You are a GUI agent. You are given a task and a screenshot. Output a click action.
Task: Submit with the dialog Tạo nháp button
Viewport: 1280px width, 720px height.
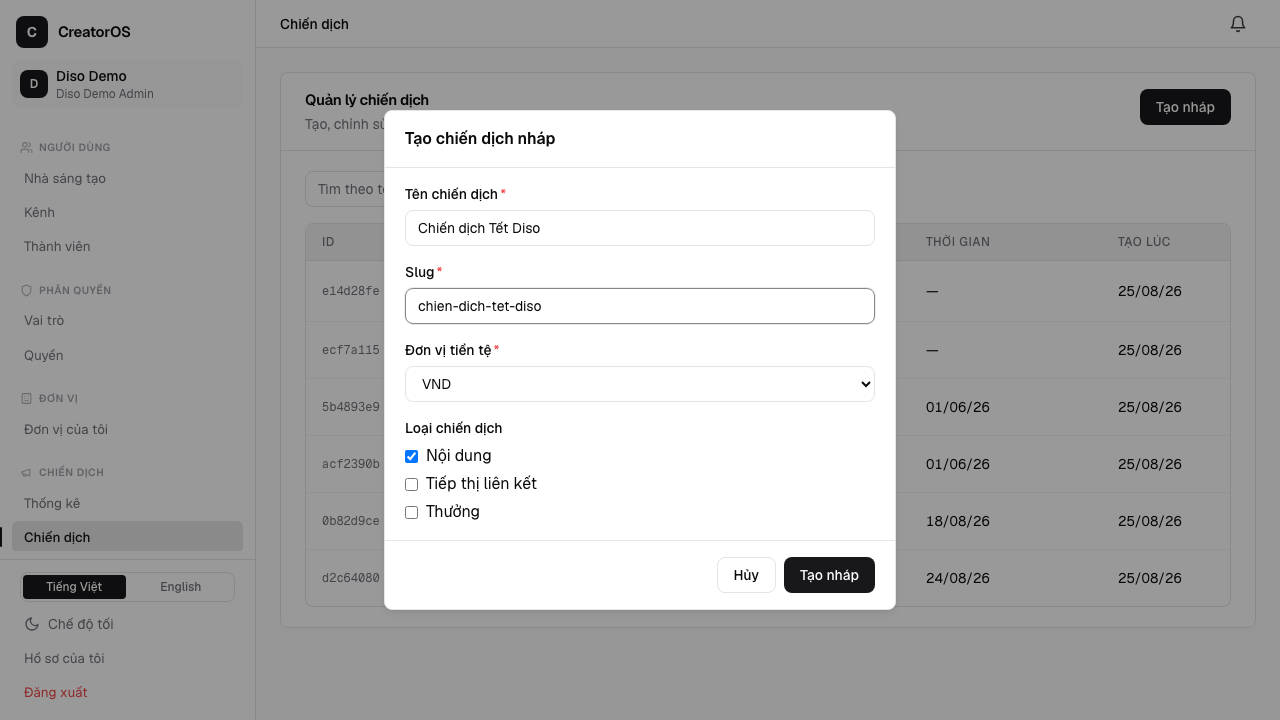[829, 575]
